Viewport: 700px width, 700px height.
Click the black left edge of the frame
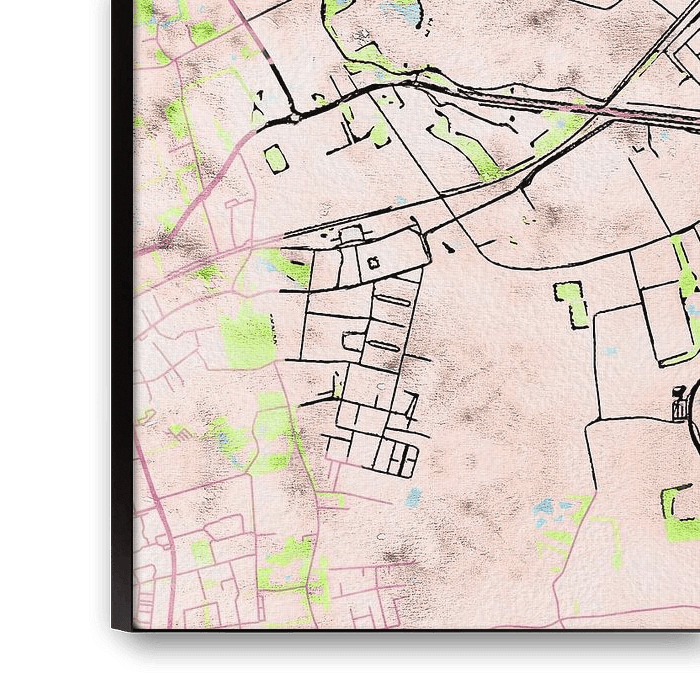click(122, 300)
